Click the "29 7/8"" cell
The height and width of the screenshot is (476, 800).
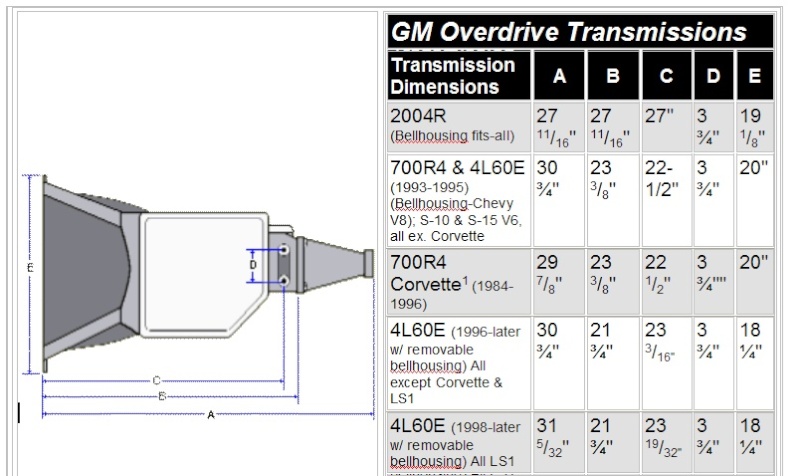point(559,282)
